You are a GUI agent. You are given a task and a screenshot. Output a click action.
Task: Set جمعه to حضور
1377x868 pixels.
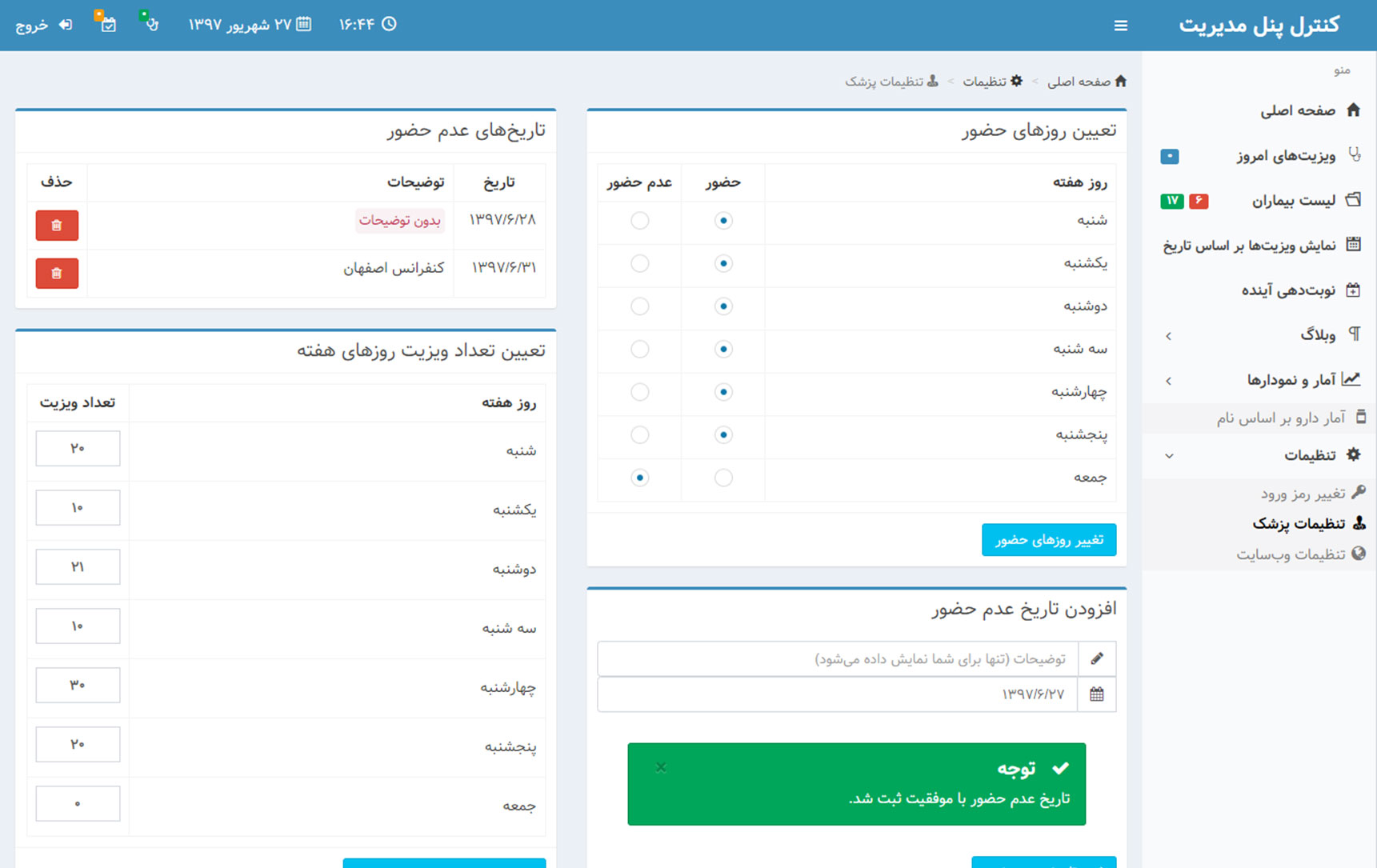point(723,478)
